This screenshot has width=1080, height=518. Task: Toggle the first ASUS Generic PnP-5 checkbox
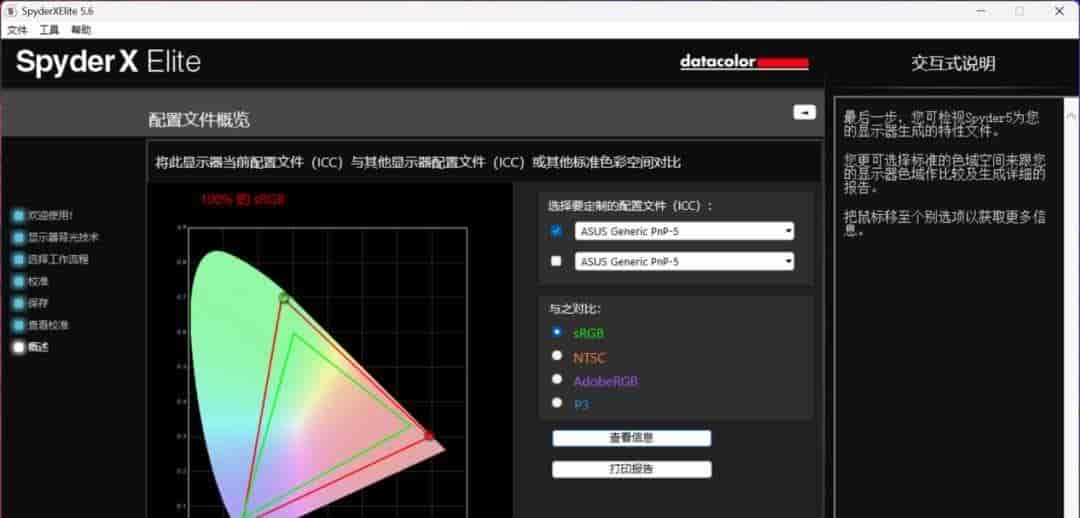click(557, 231)
